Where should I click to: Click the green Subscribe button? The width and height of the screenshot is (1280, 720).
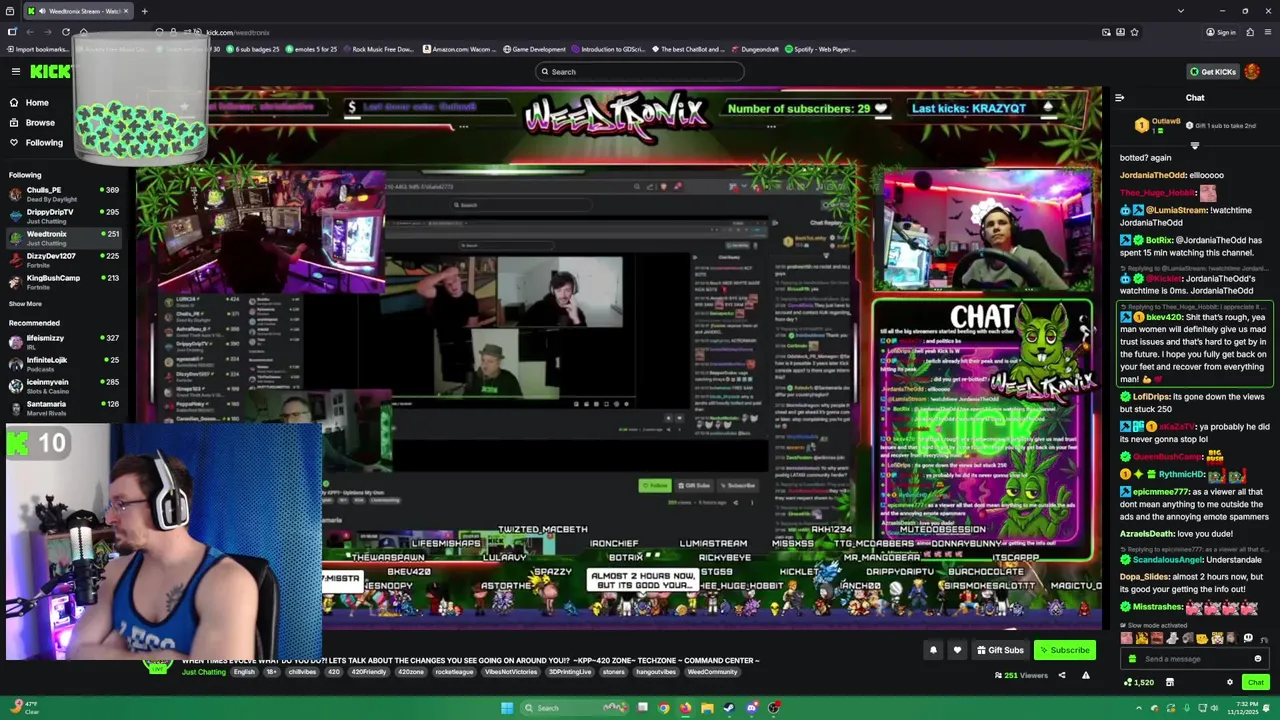[x=1064, y=650]
